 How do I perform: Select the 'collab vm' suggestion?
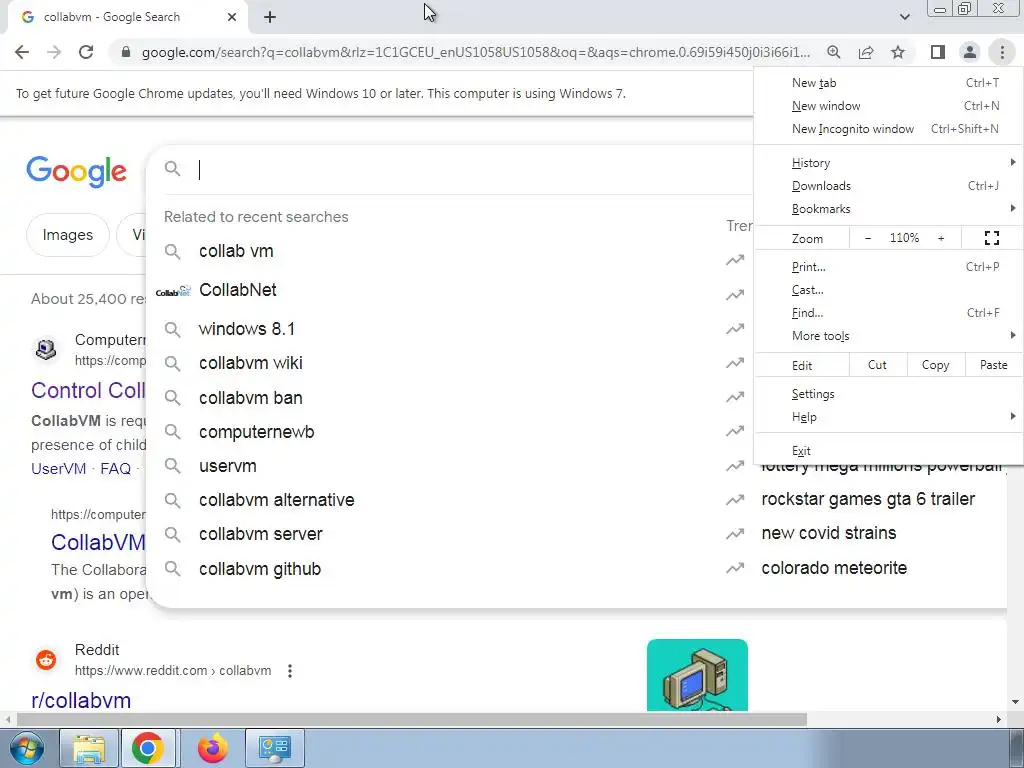pos(236,251)
